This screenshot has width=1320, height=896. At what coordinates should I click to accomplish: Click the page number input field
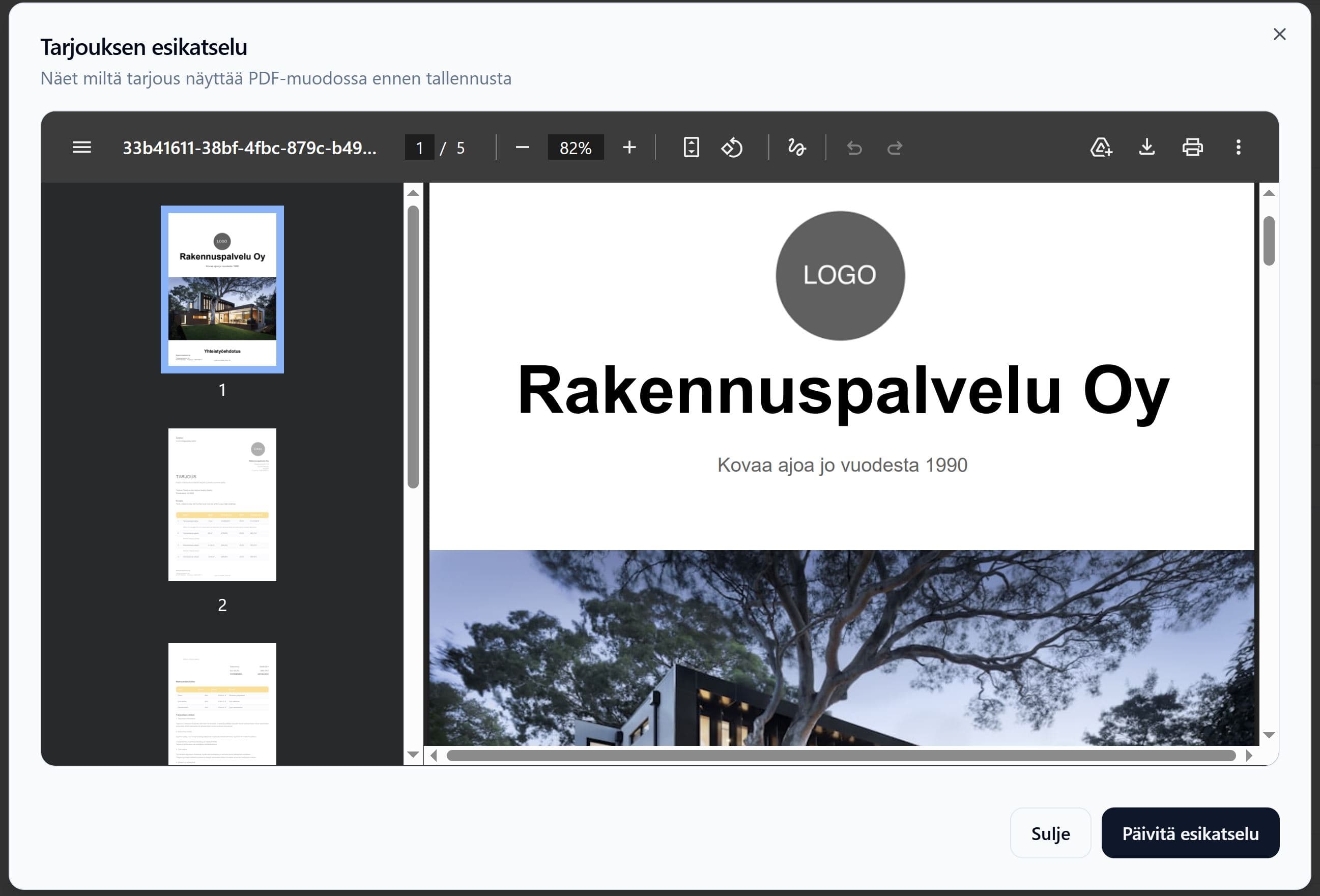[x=419, y=148]
